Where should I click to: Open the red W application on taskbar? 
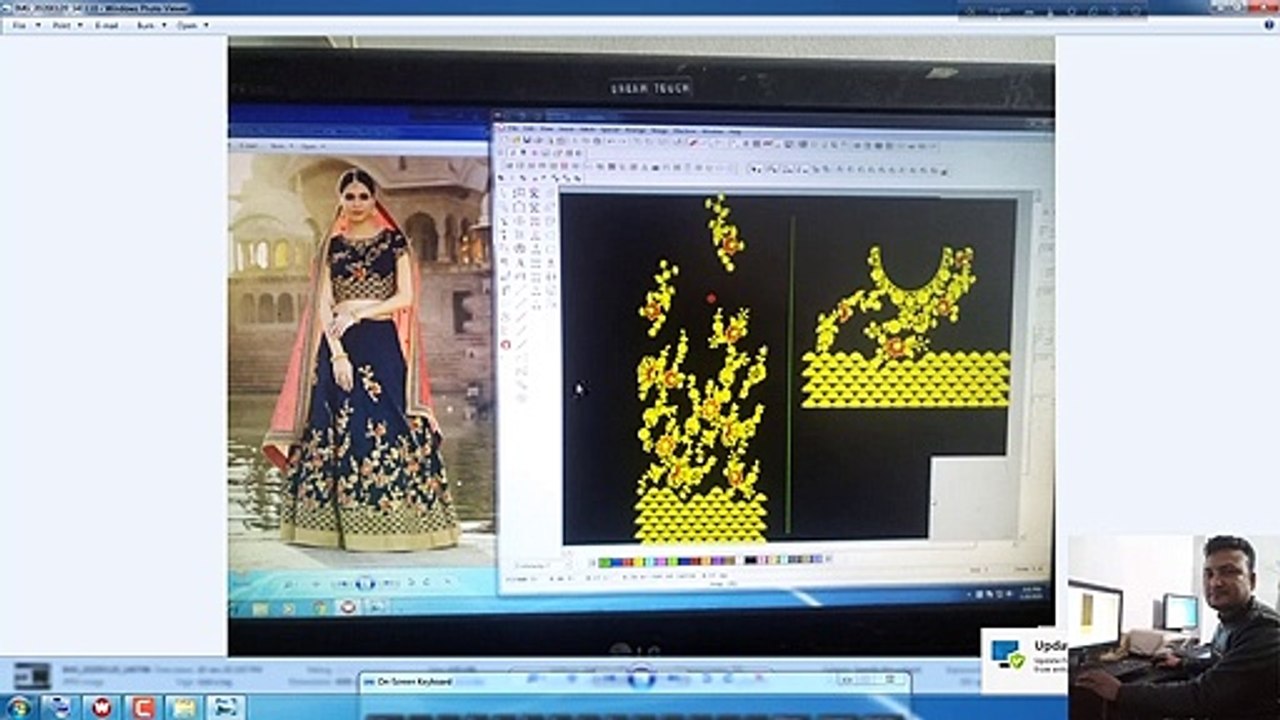point(101,707)
